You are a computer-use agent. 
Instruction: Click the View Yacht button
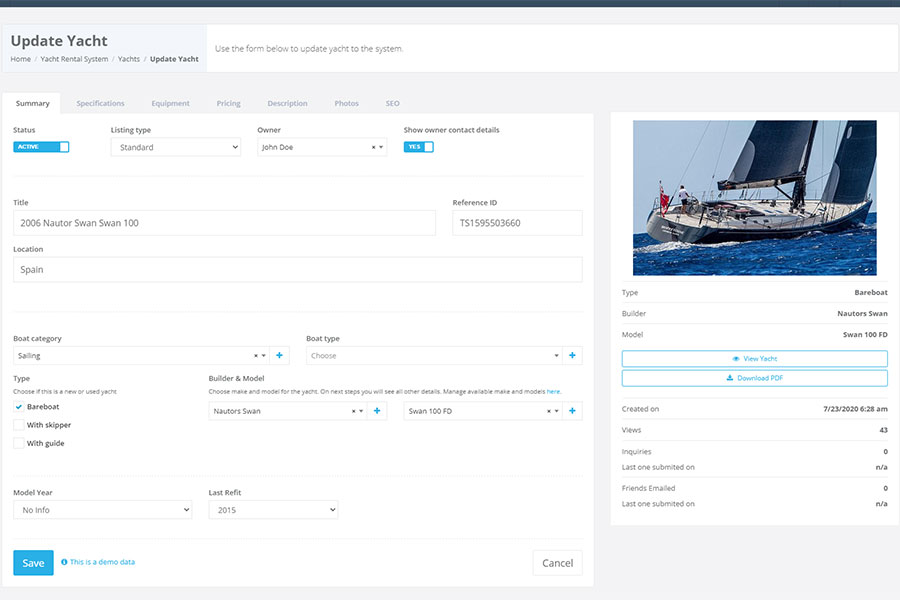[x=755, y=358]
